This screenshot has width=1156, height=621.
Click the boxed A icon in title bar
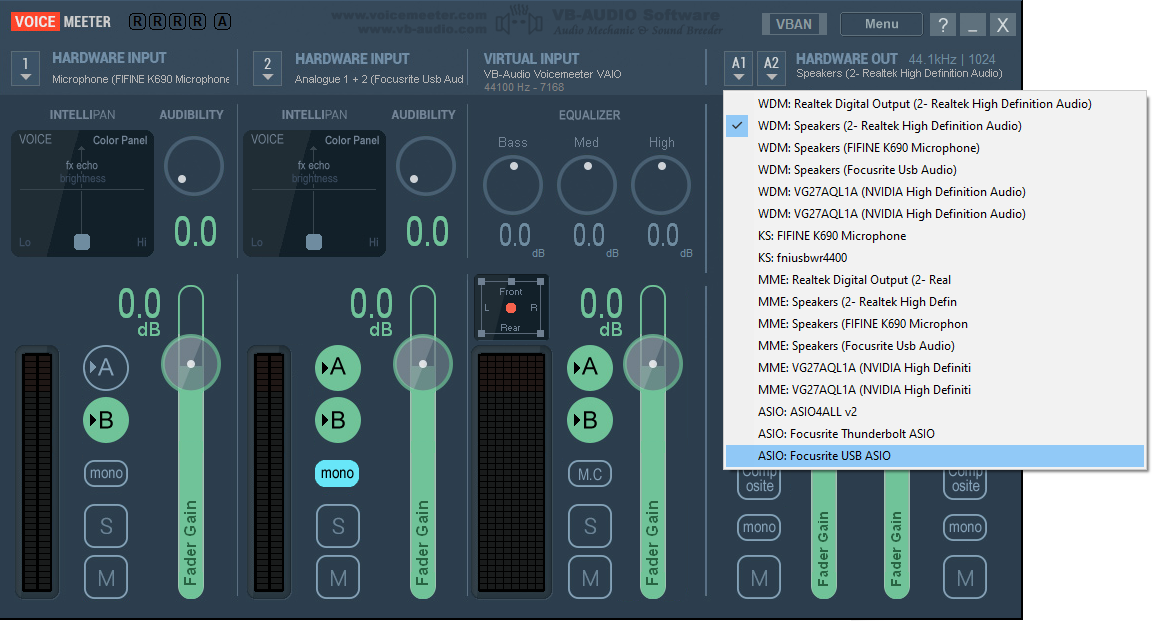222,21
